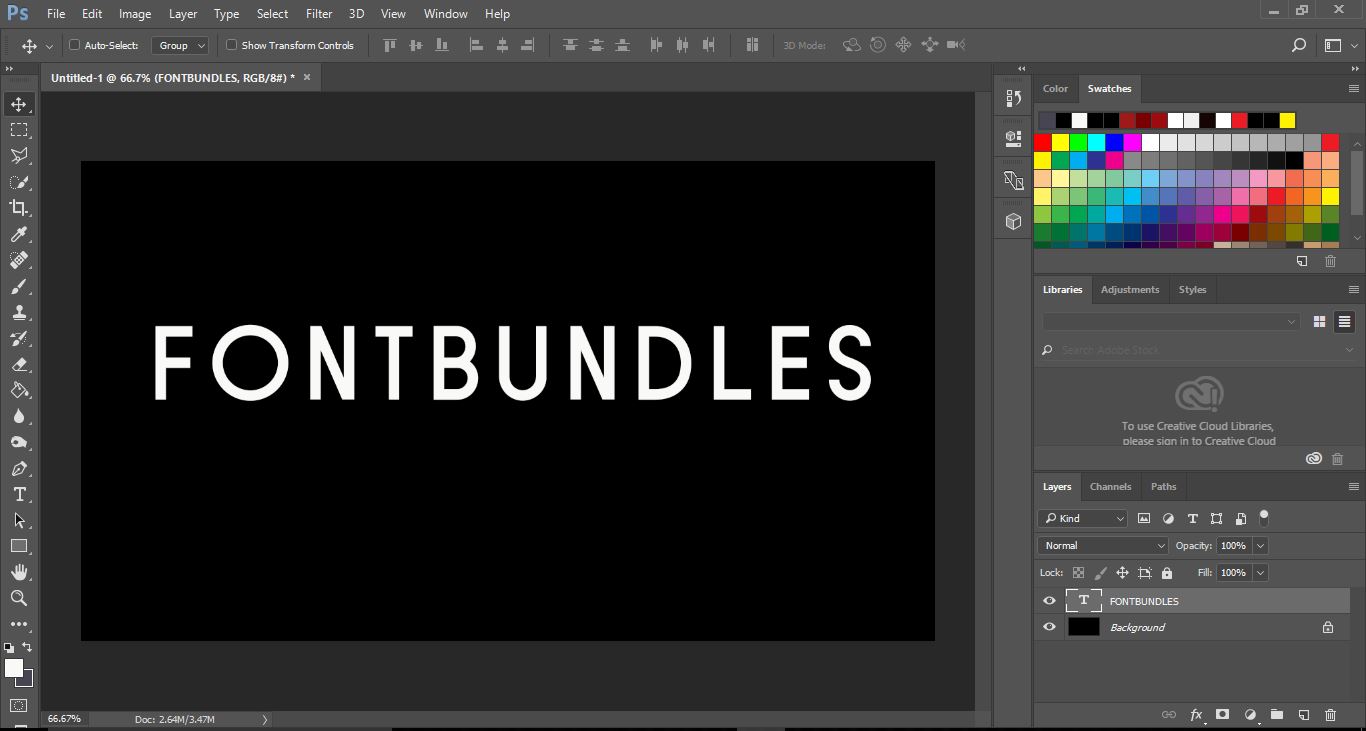
Task: Create new layer in Layers panel
Action: [1304, 715]
